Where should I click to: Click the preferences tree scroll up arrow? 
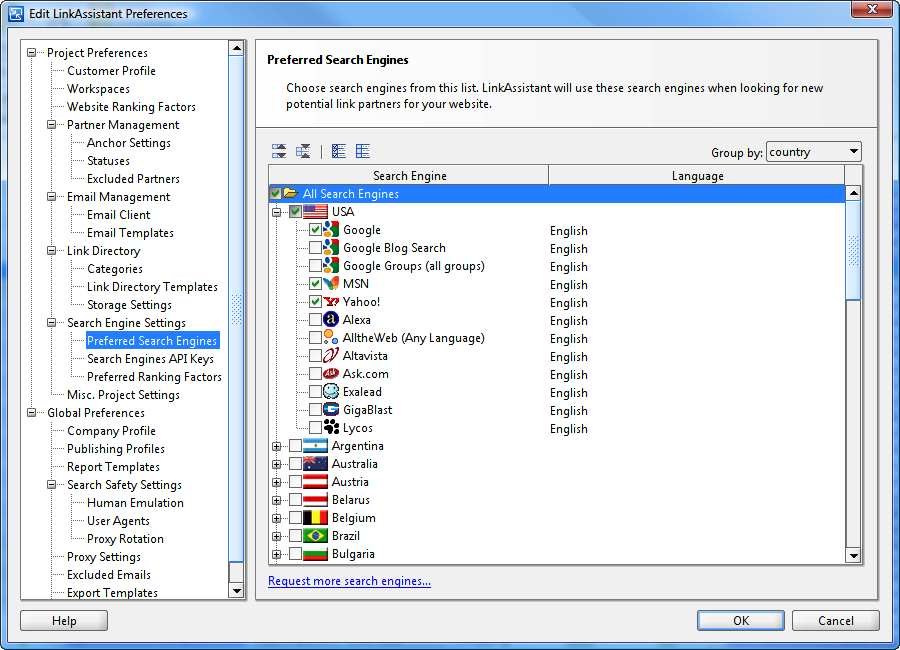pos(236,48)
